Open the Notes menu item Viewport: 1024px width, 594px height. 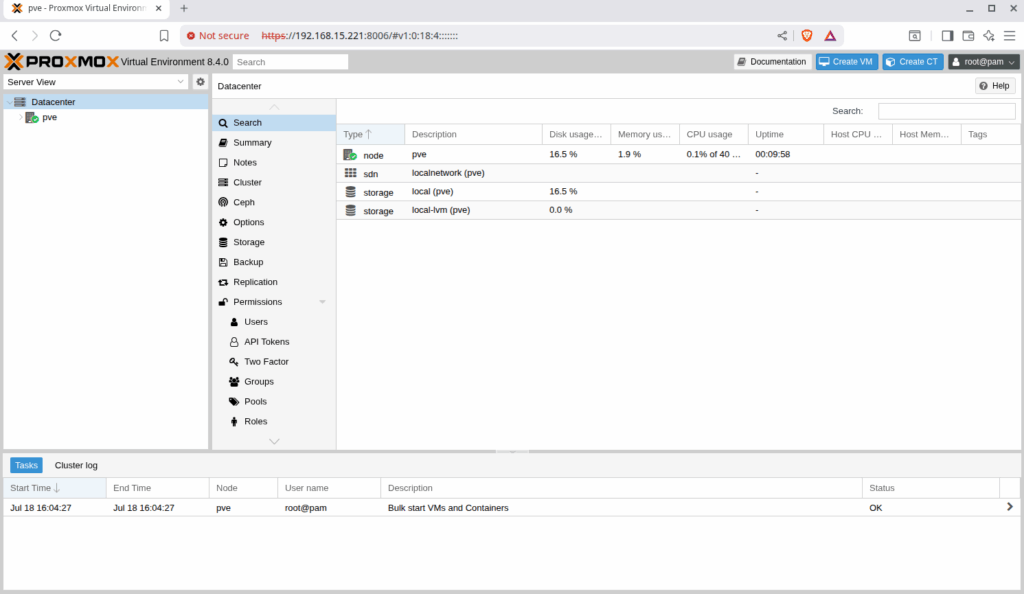tap(274, 163)
